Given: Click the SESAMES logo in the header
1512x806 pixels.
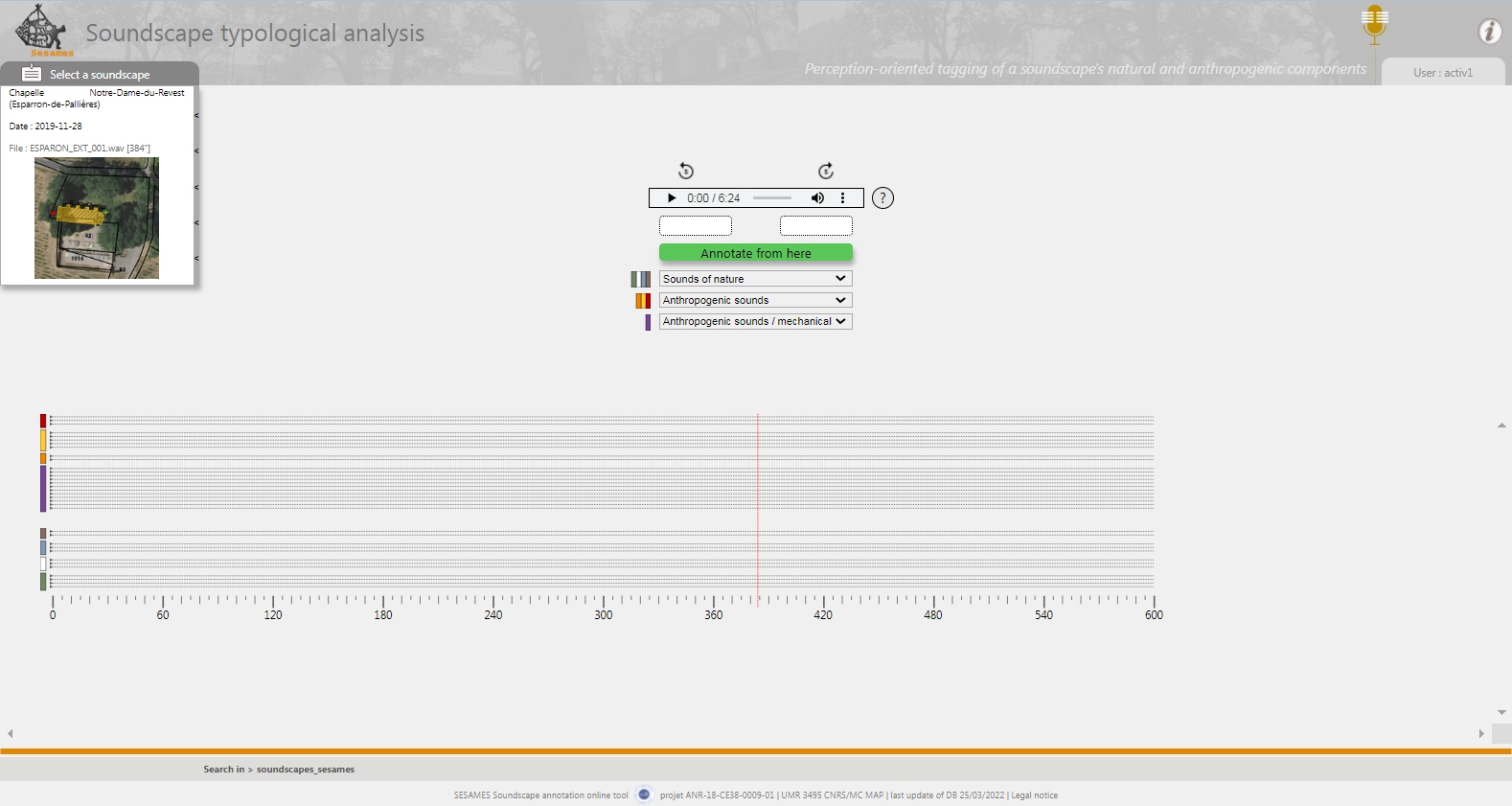Looking at the screenshot, I should click(x=43, y=30).
